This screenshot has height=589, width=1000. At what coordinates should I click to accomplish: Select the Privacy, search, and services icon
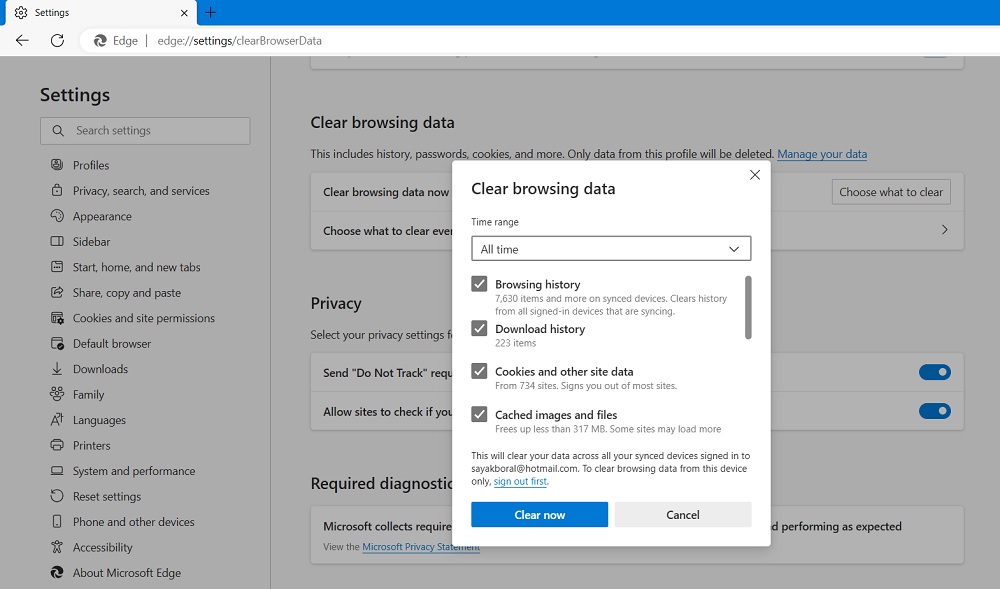click(x=58, y=190)
